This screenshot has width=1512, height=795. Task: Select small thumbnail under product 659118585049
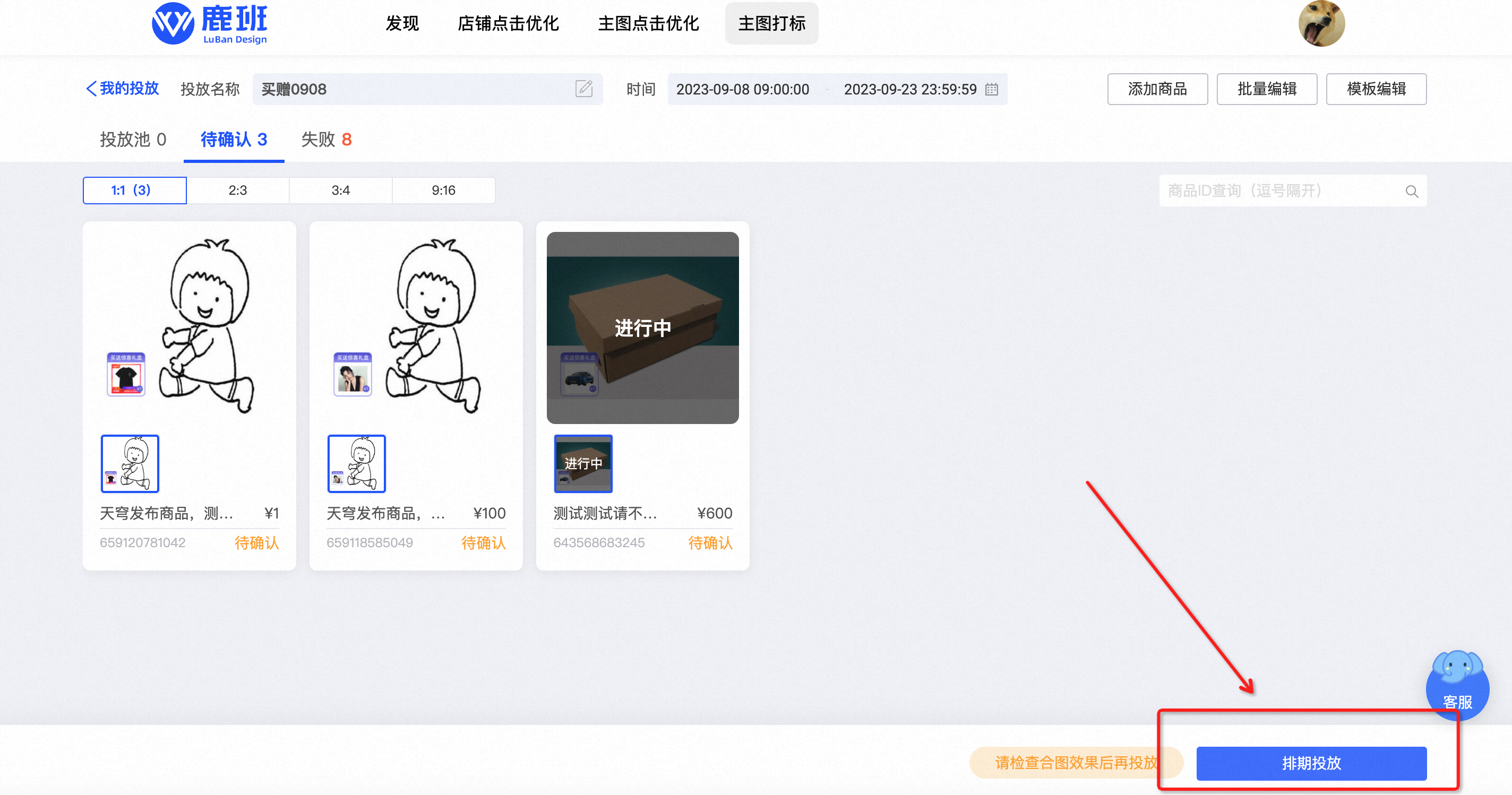click(356, 463)
